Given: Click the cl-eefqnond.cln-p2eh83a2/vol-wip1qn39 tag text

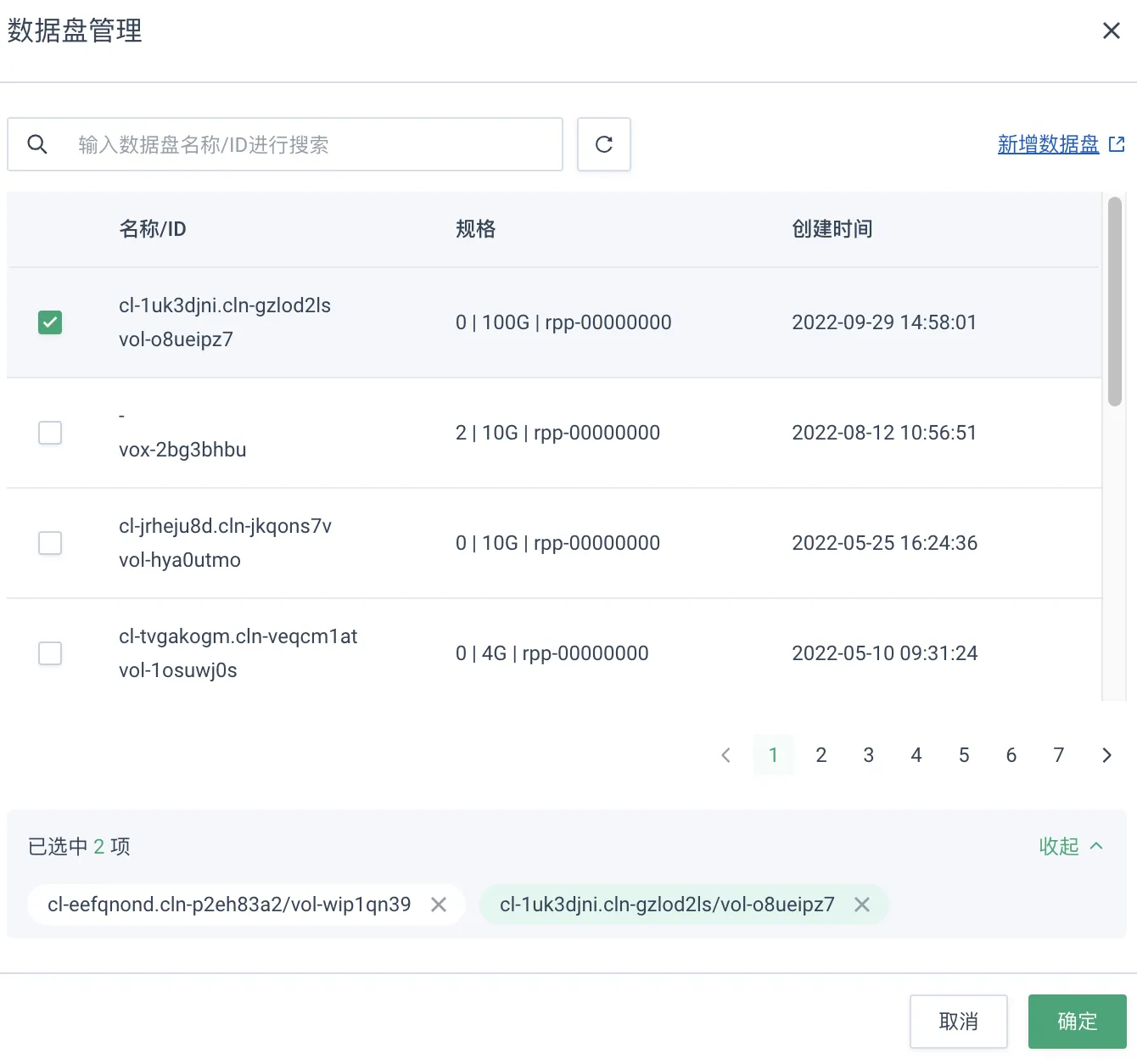Looking at the screenshot, I should (229, 904).
